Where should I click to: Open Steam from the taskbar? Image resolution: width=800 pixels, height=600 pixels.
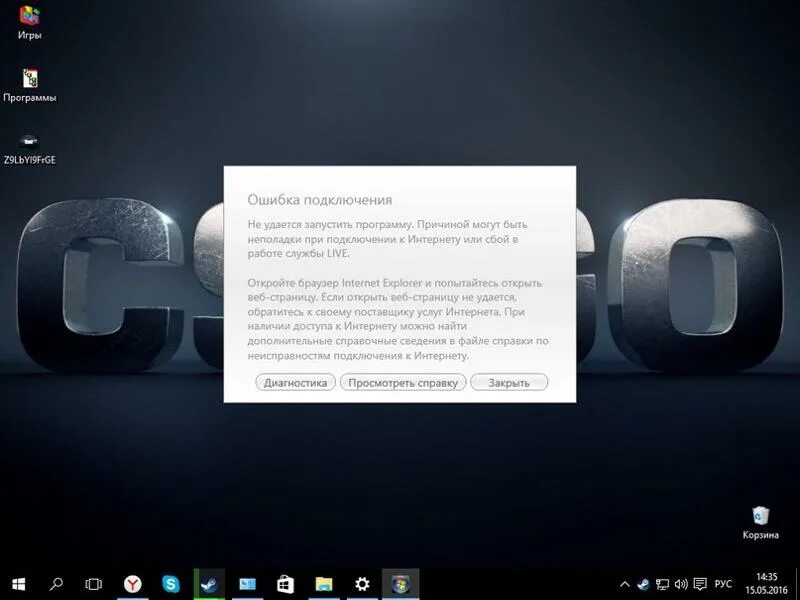tap(210, 583)
